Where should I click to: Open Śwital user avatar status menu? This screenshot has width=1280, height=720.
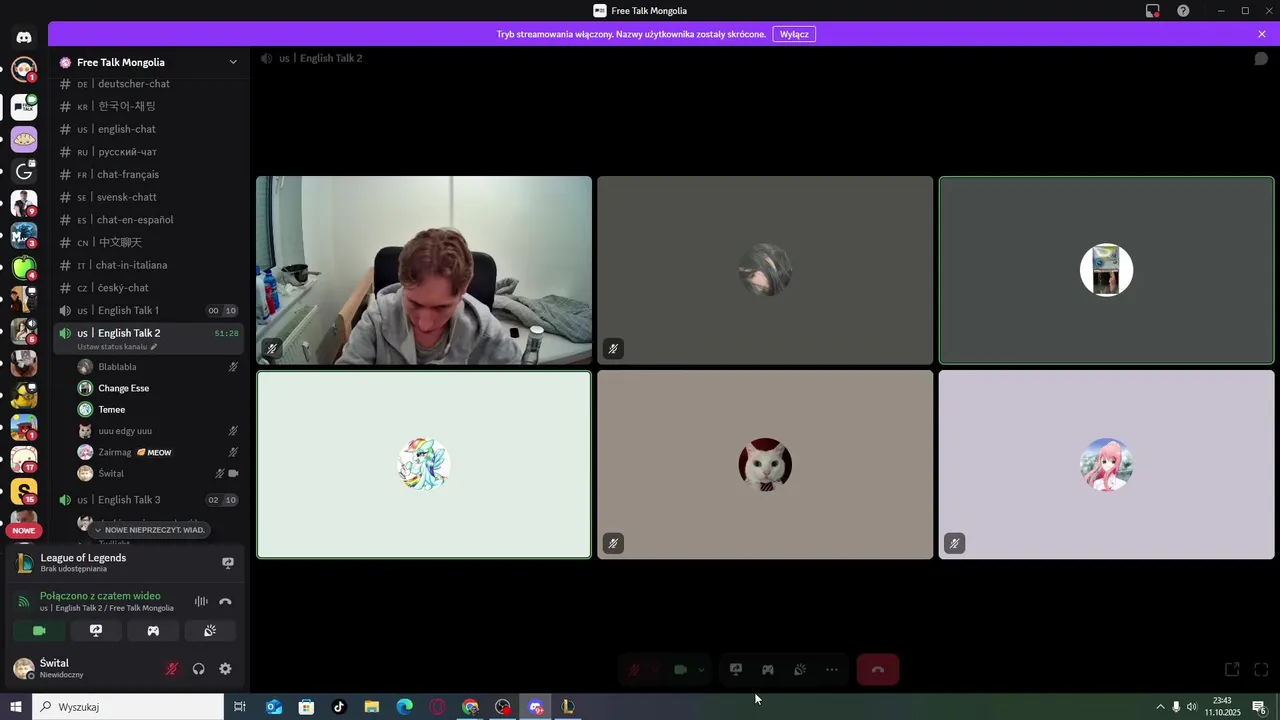pos(24,668)
